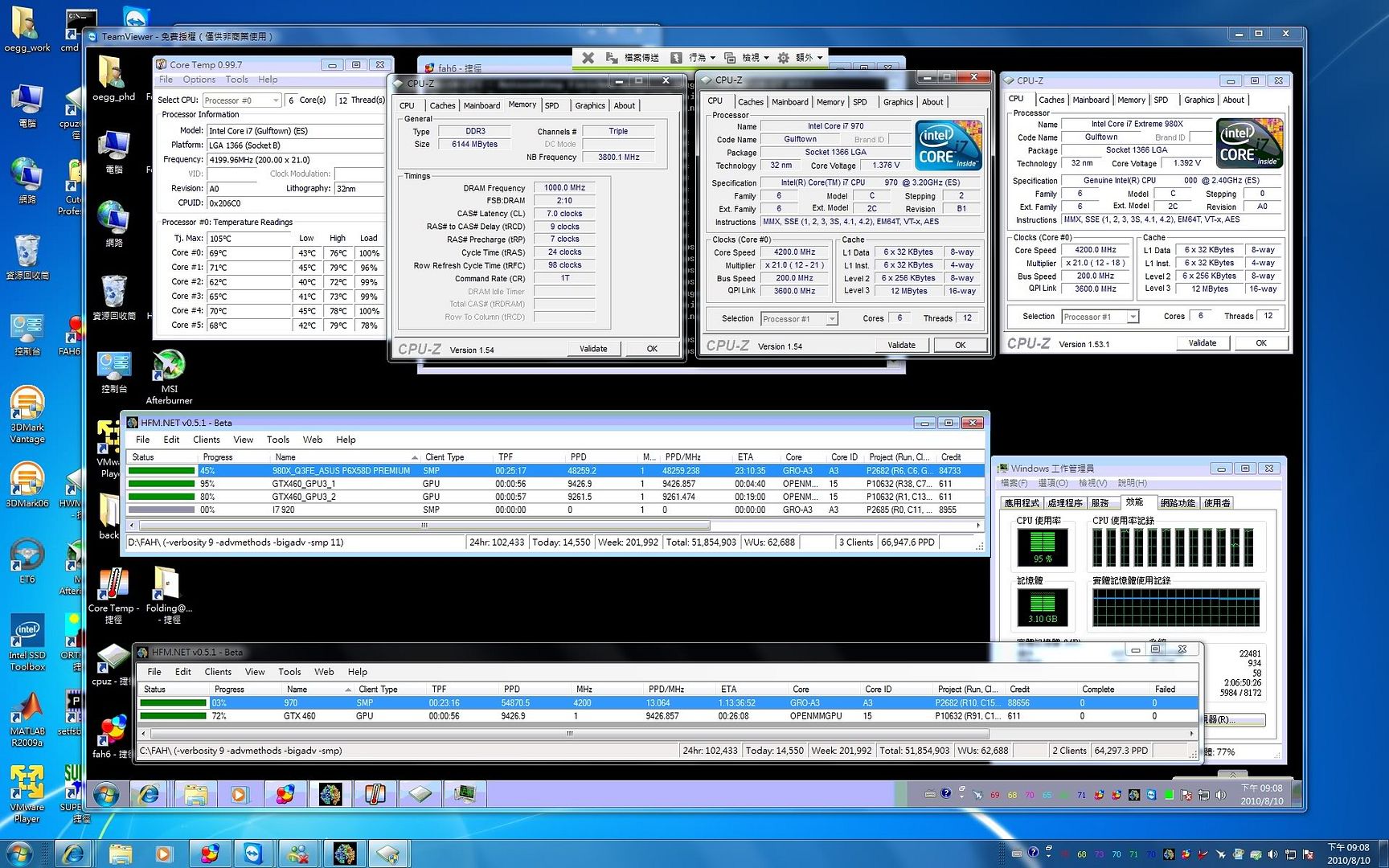Sort by the Name column in the lower HFM.NET
Screen dimensions: 1389x868
click(317, 690)
